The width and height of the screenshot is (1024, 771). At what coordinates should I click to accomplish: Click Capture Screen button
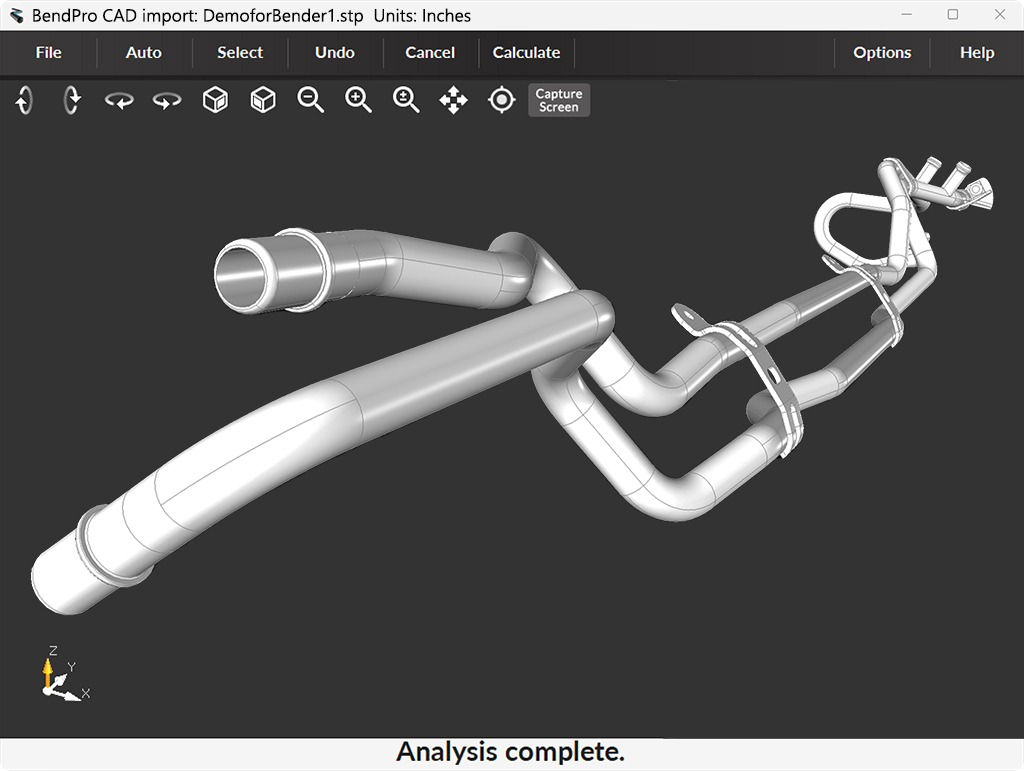point(559,100)
